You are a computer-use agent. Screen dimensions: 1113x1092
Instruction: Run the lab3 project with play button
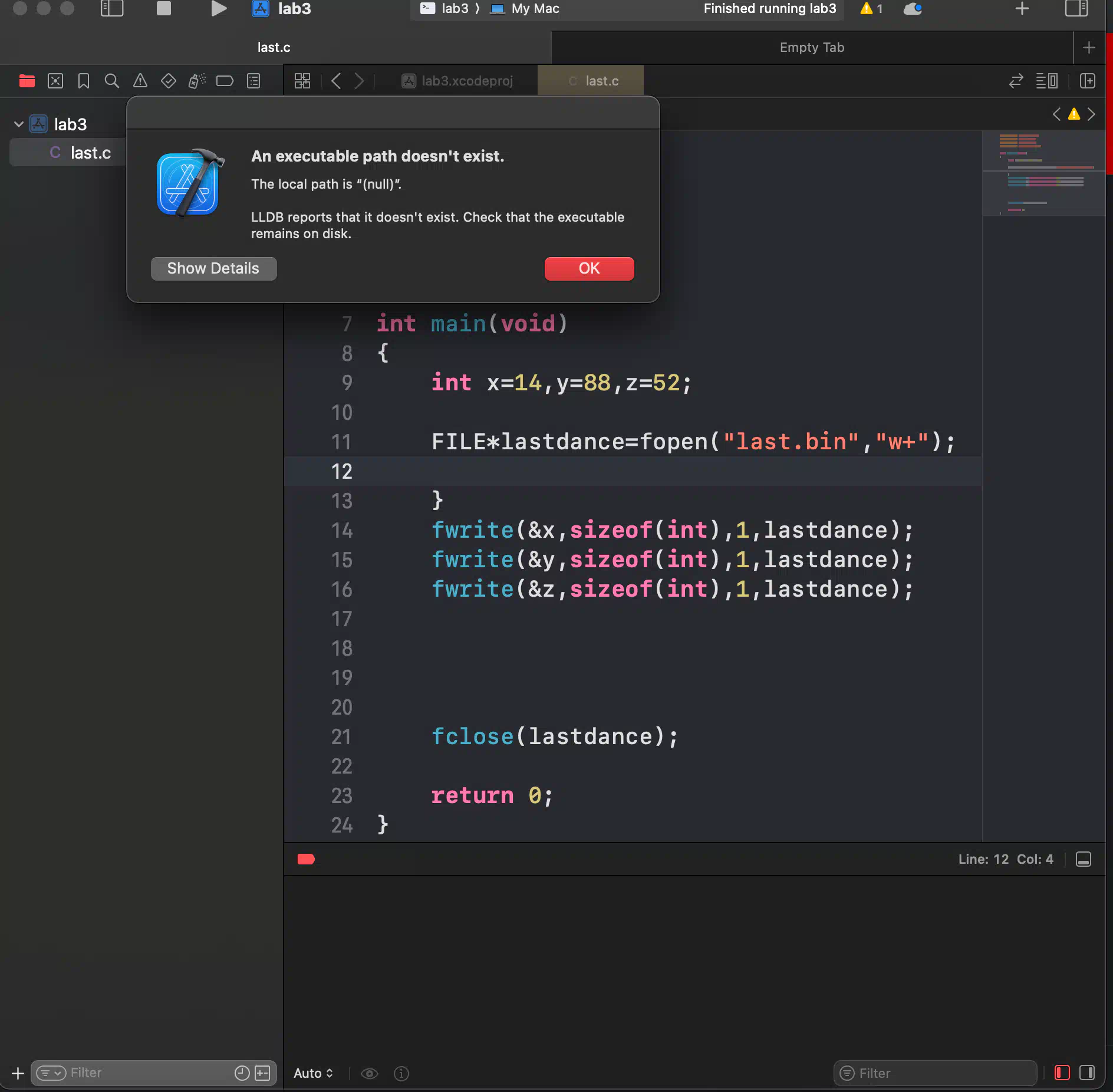click(219, 9)
